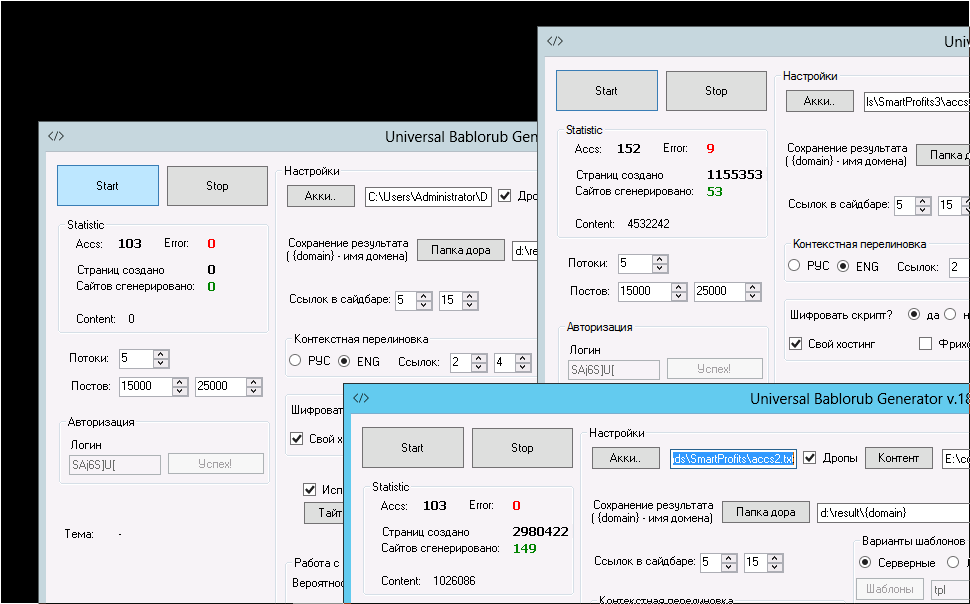Select да for Шифровать скрипт in top-right window

[914, 314]
